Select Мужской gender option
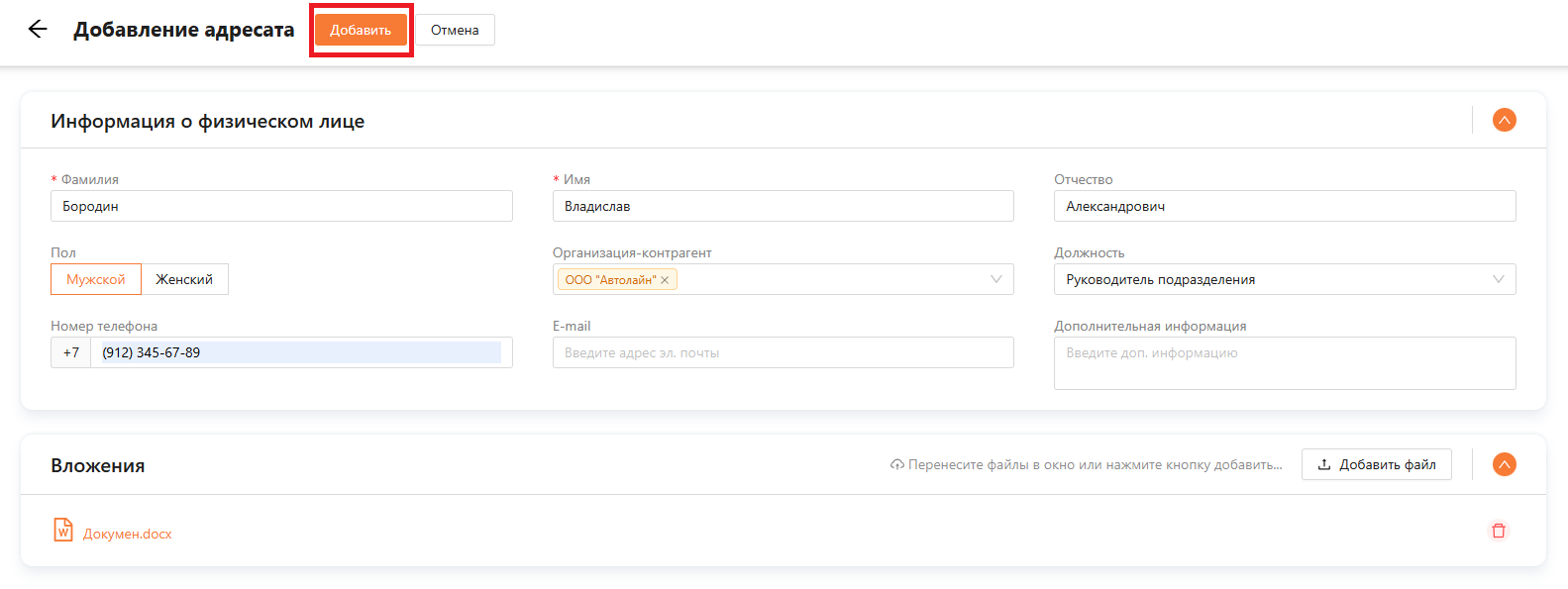1568x589 pixels. pos(96,279)
